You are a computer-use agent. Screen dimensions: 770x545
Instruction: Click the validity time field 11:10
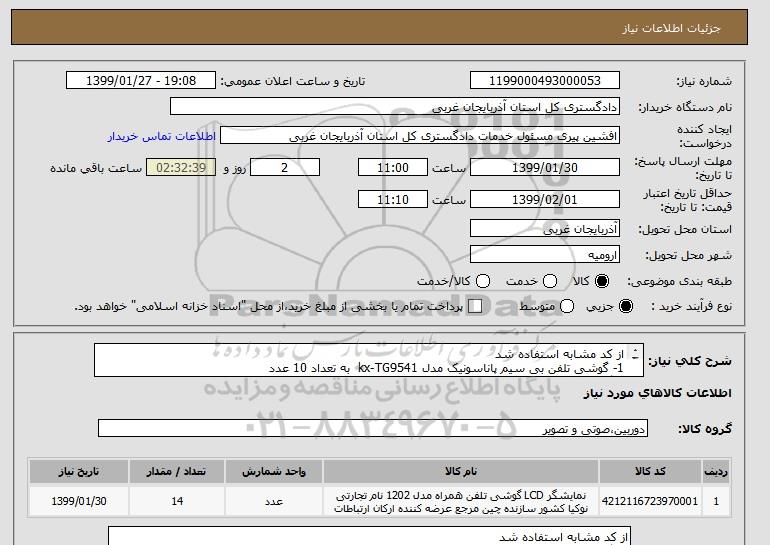coord(393,199)
